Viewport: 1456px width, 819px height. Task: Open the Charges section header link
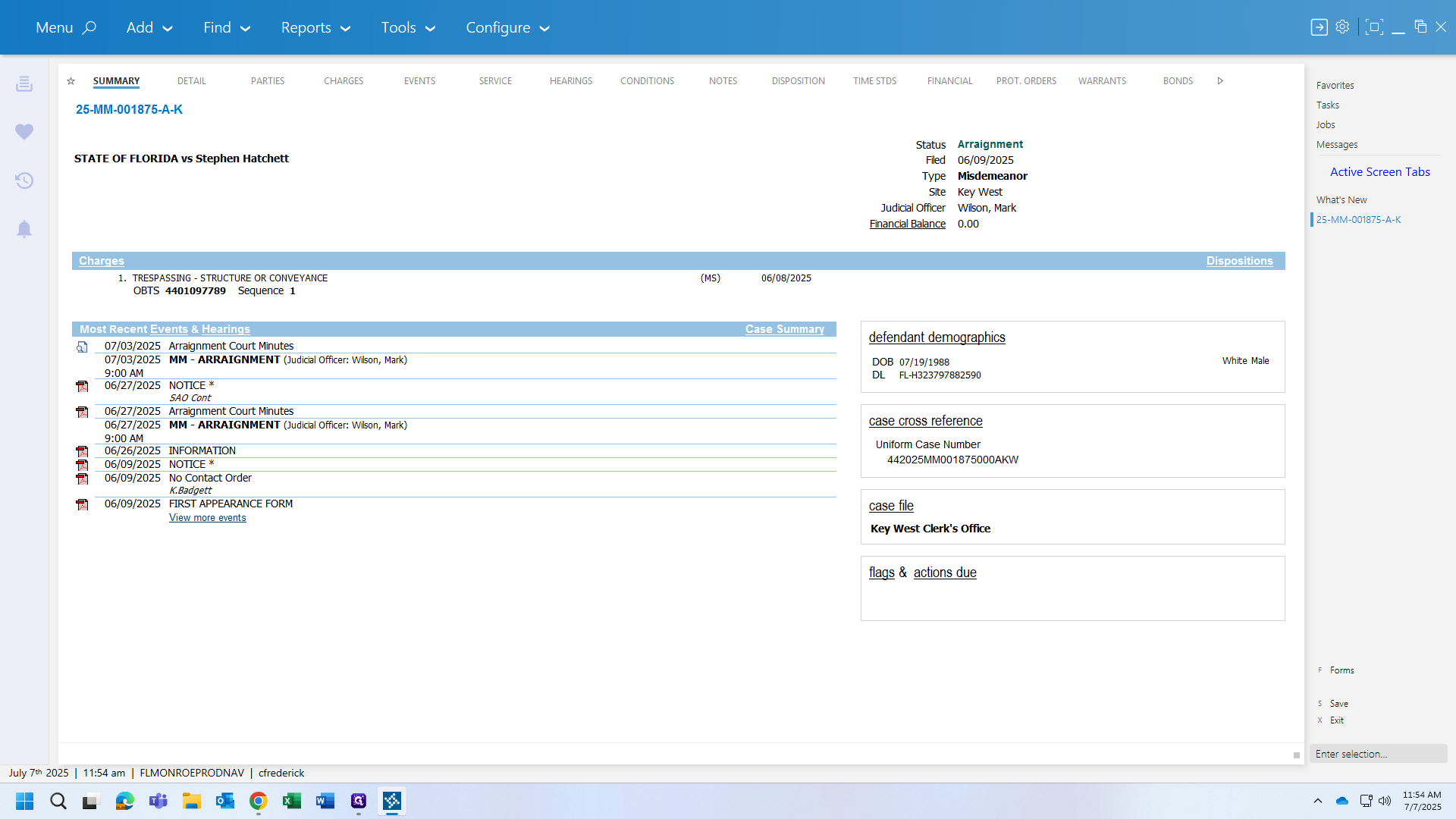pos(102,261)
